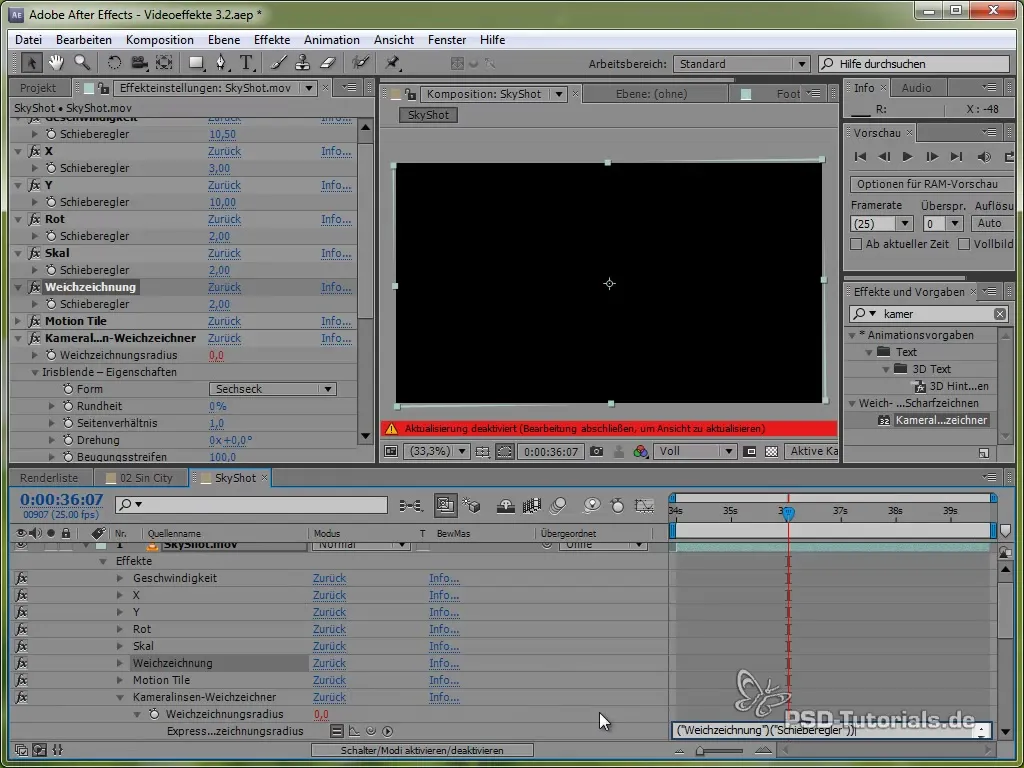Collapse the Irisblende – Eigenschaften group

tap(35, 372)
